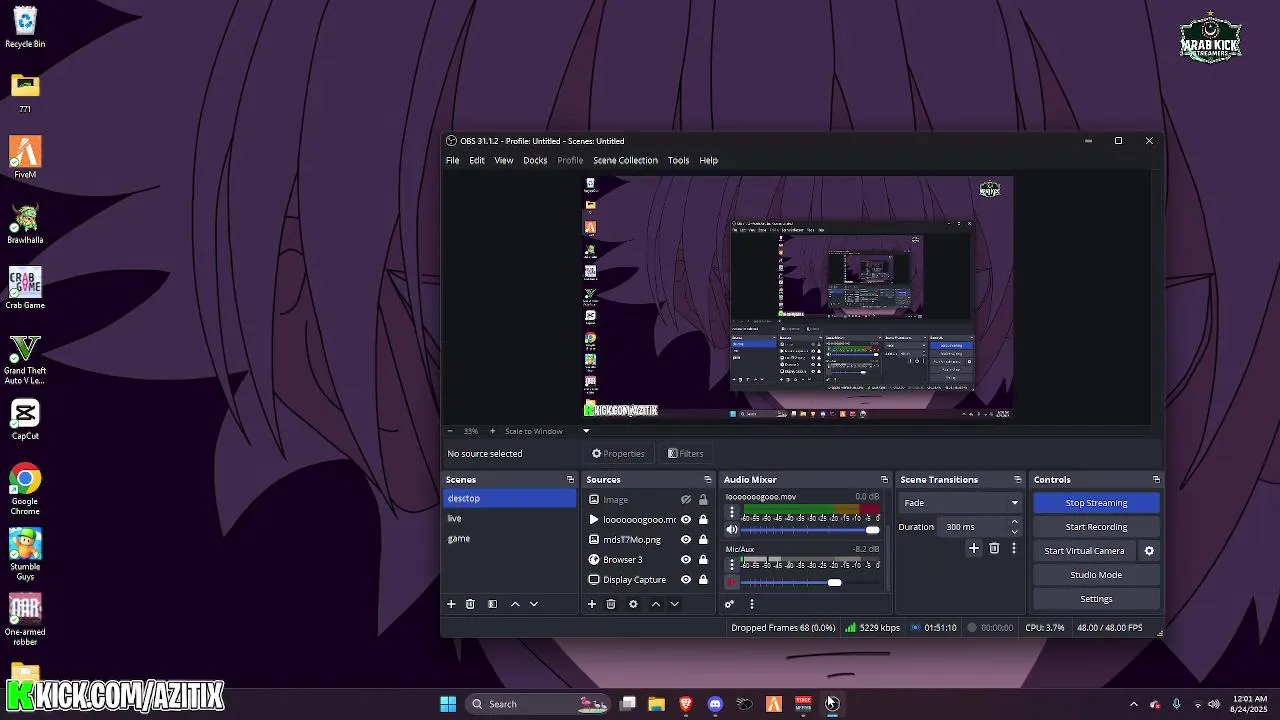Viewport: 1280px width, 720px height.
Task: Open the Edit menu
Action: coord(477,160)
